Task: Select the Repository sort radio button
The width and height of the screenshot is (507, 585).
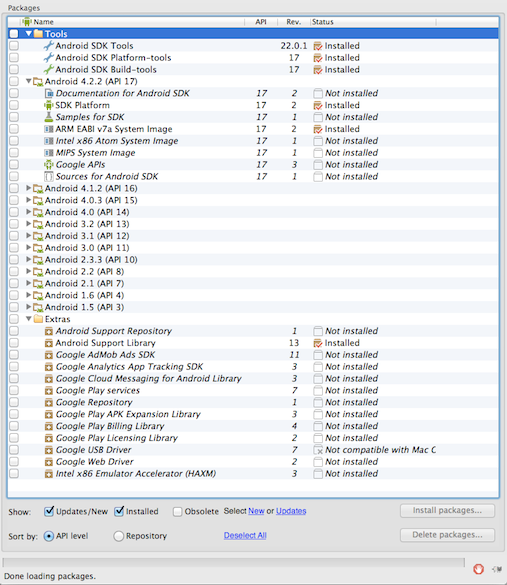Action: 119,536
